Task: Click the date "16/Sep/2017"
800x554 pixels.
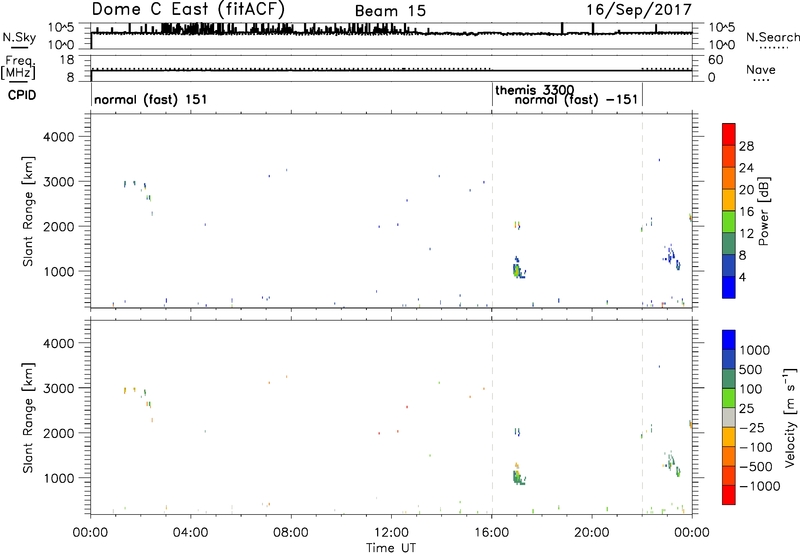Action: pyautogui.click(x=639, y=9)
